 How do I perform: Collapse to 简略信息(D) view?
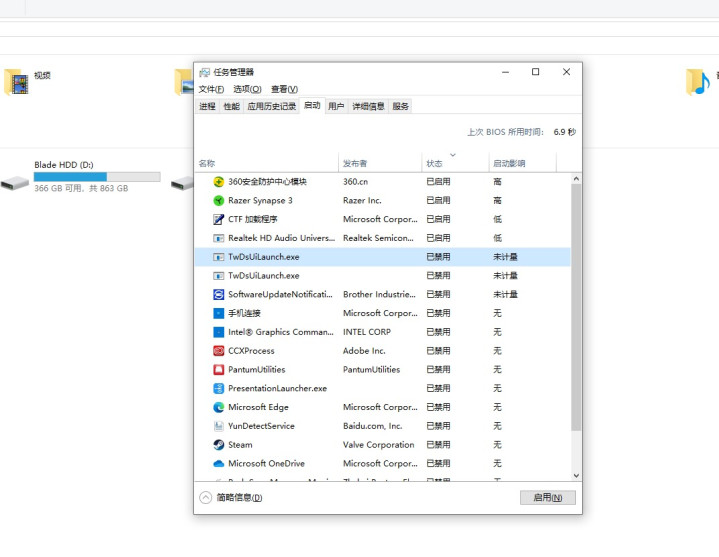tap(231, 497)
